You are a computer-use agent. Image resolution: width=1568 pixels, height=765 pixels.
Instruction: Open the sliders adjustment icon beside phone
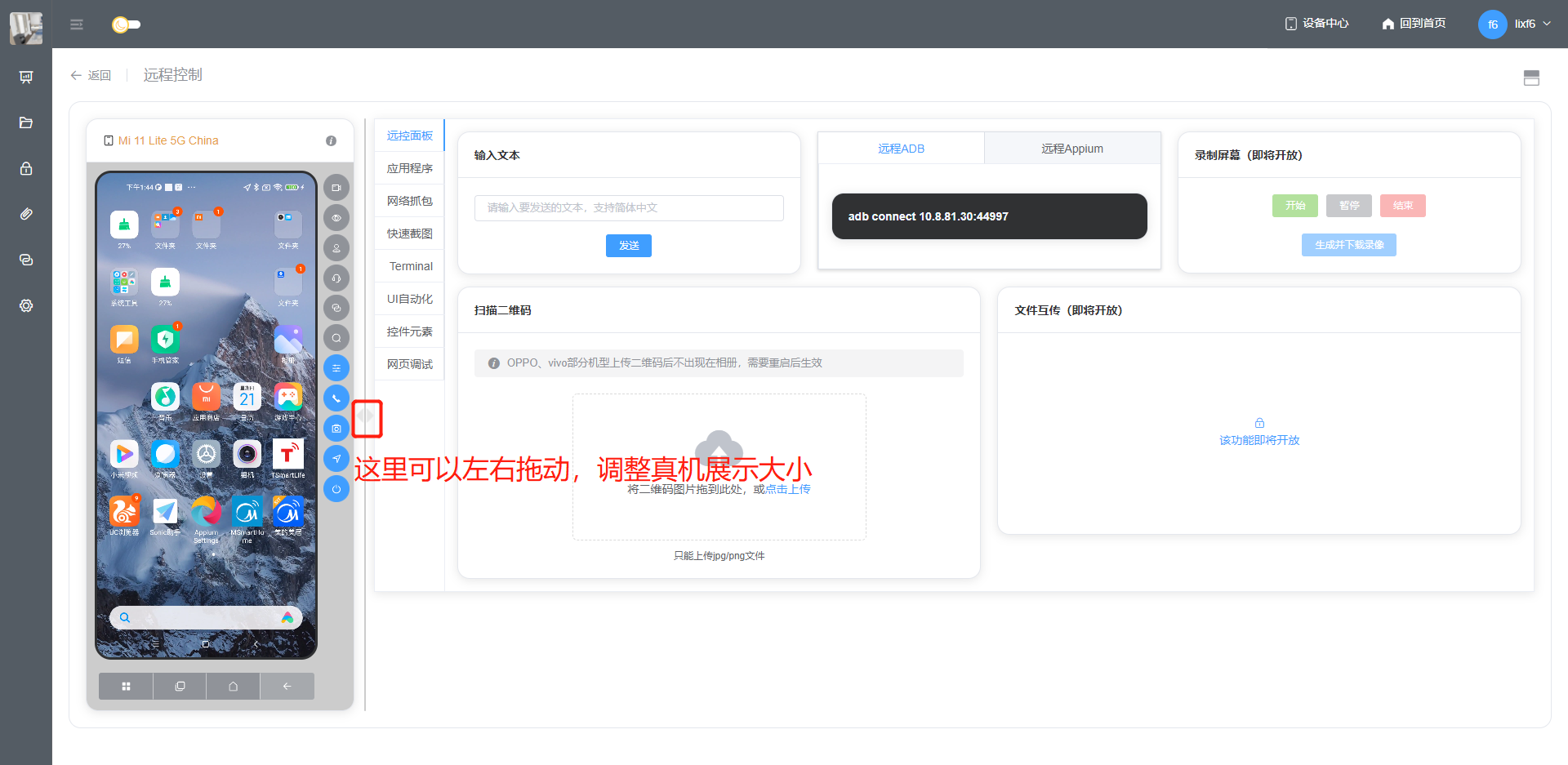click(336, 368)
